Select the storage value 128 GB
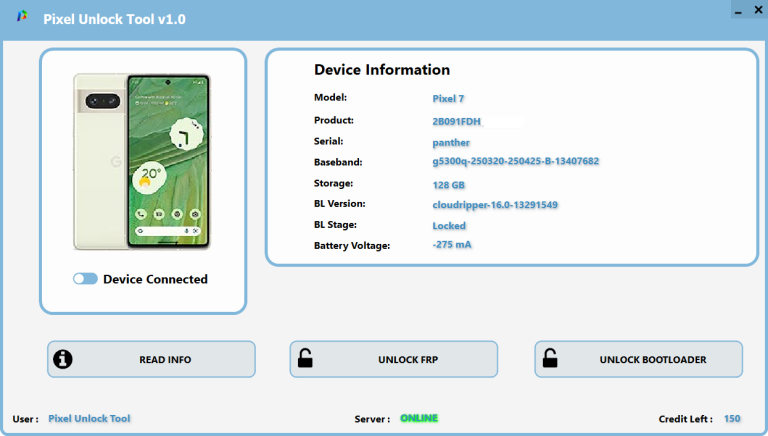Image resolution: width=768 pixels, height=436 pixels. tap(449, 185)
